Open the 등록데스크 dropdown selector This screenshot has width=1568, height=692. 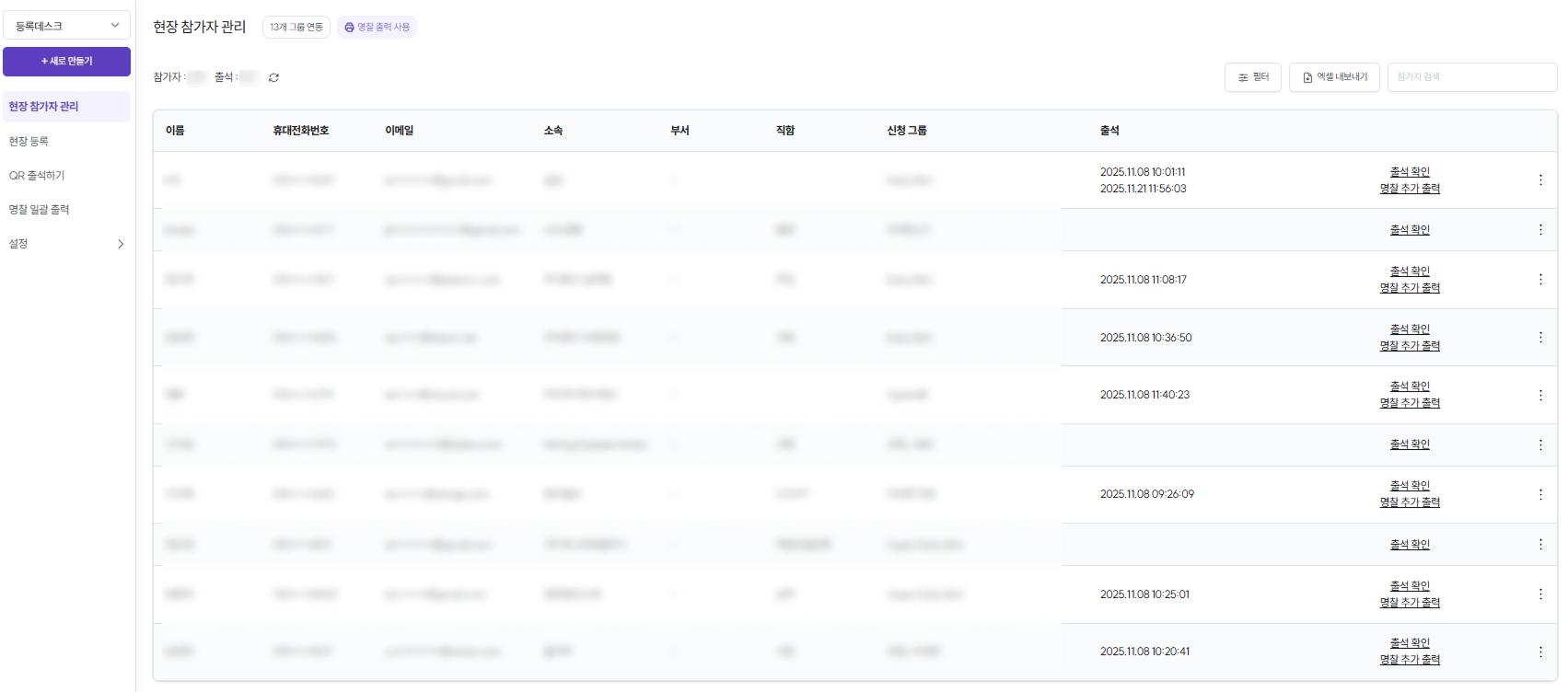[x=66, y=26]
